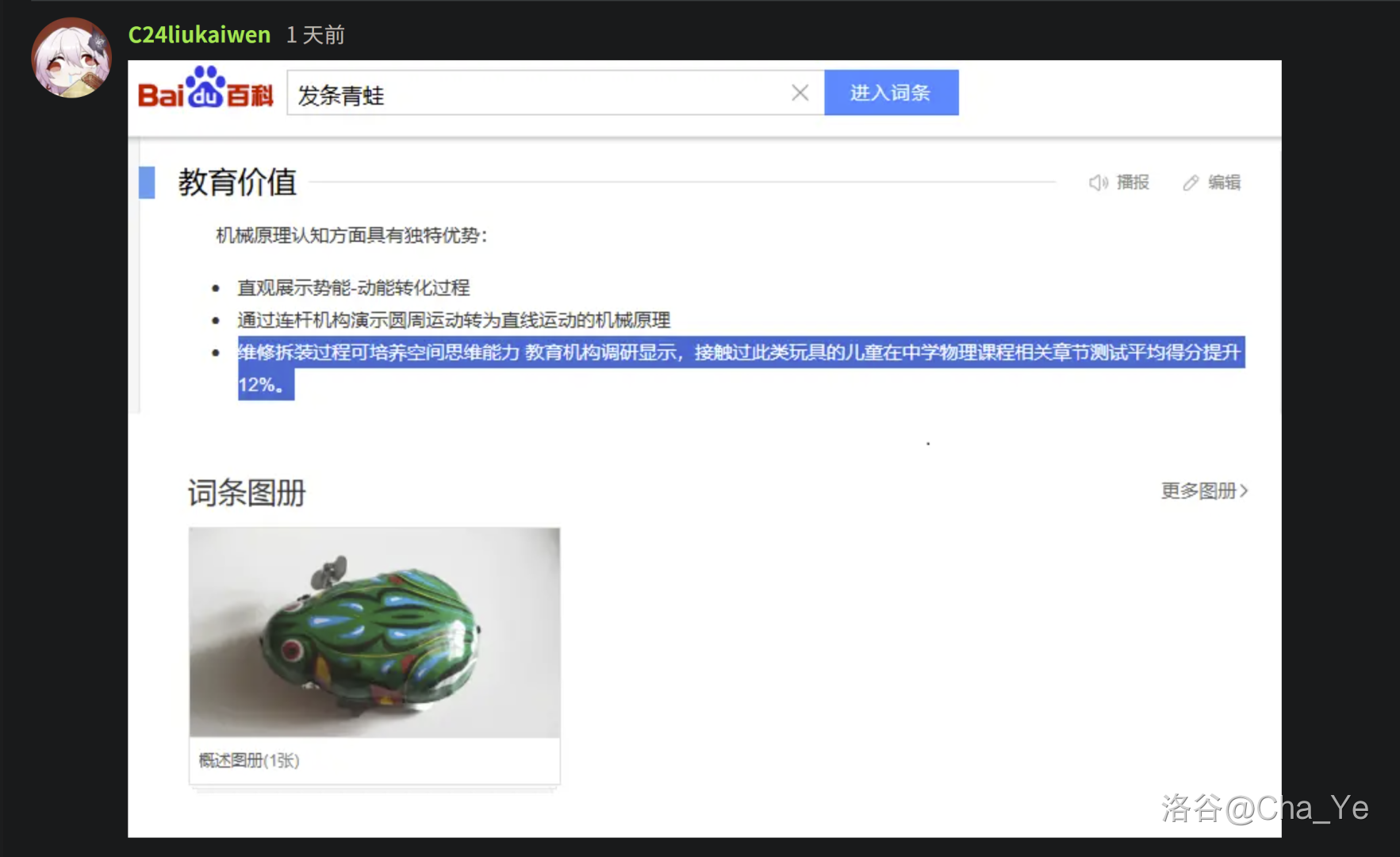
Task: Click the 1 天前 timestamp
Action: 315,35
